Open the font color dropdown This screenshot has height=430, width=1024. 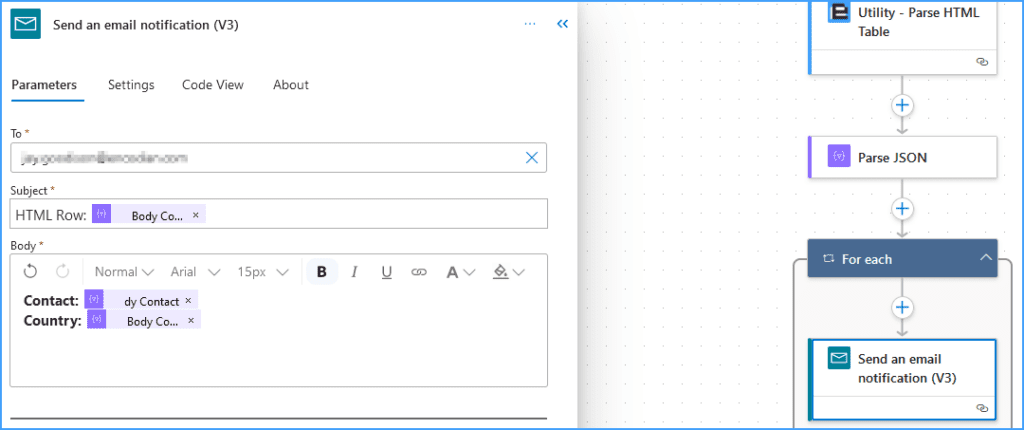(x=460, y=272)
